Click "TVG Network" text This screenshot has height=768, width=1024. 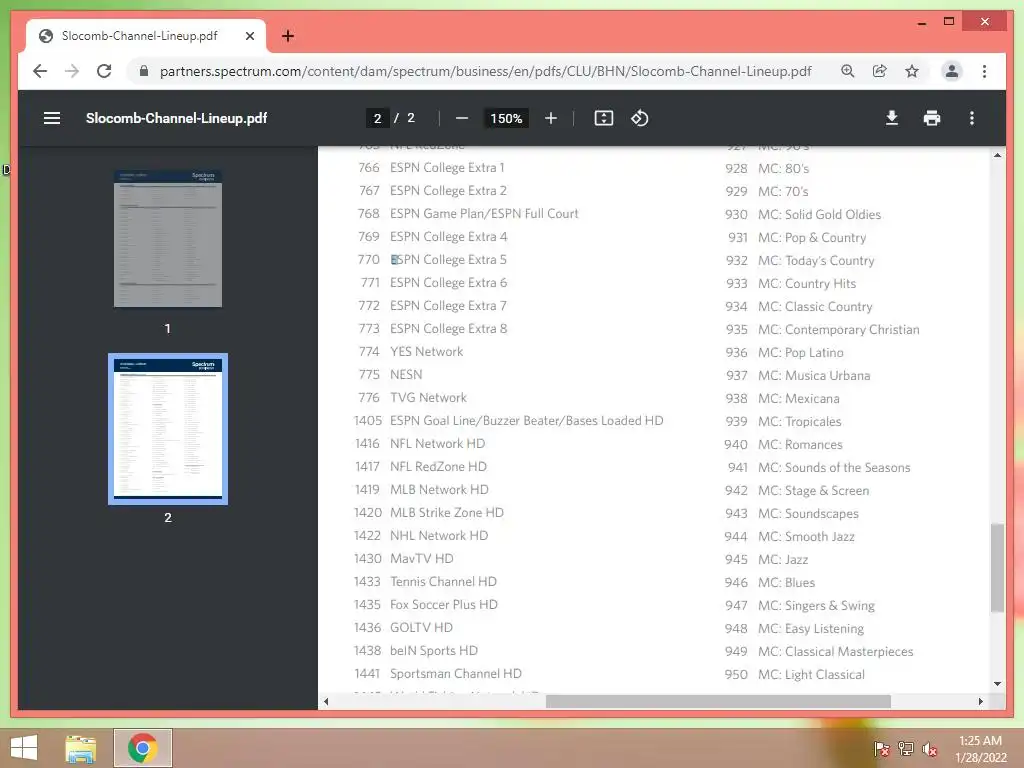point(428,398)
